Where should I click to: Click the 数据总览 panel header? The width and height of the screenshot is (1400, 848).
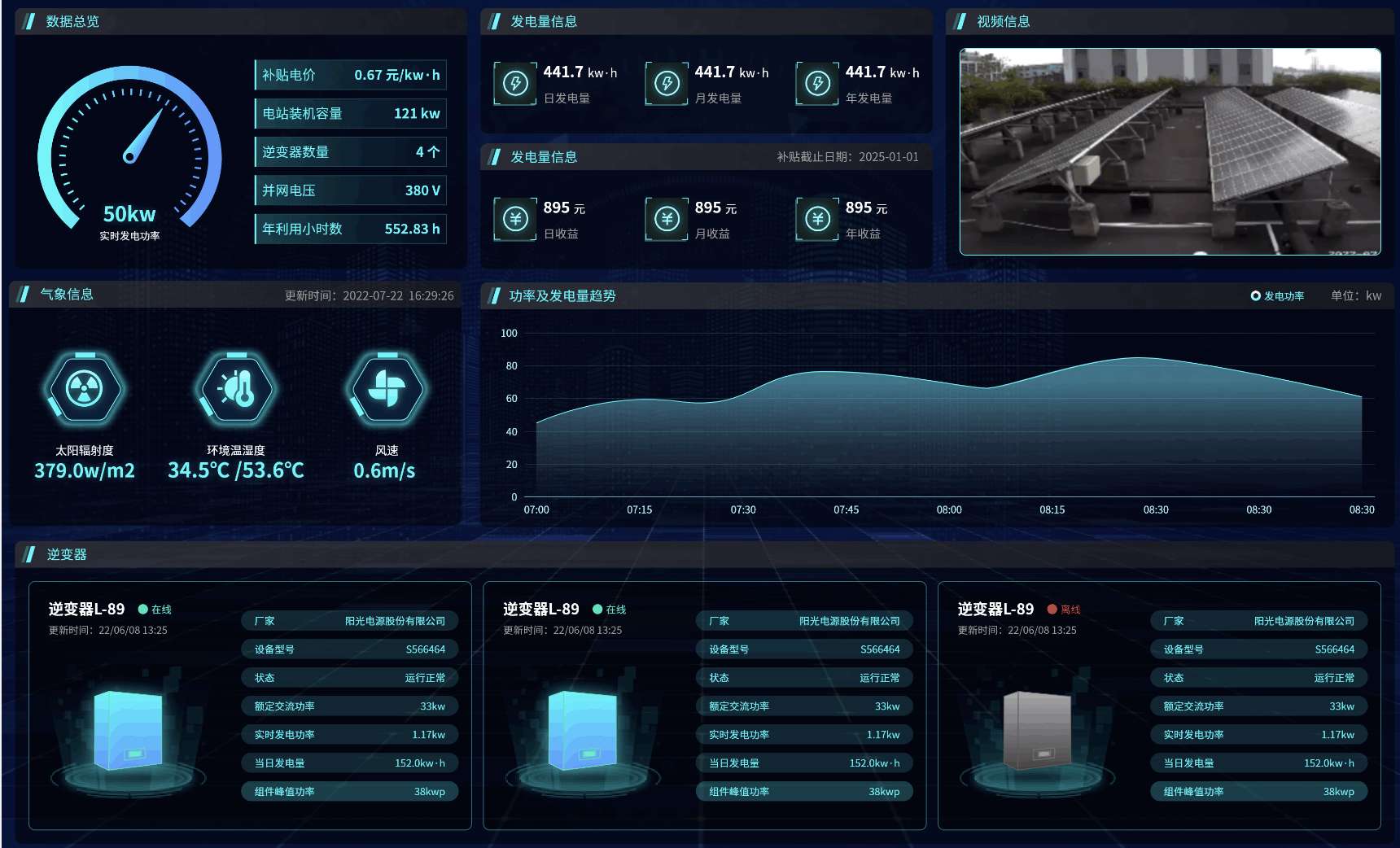(x=241, y=22)
